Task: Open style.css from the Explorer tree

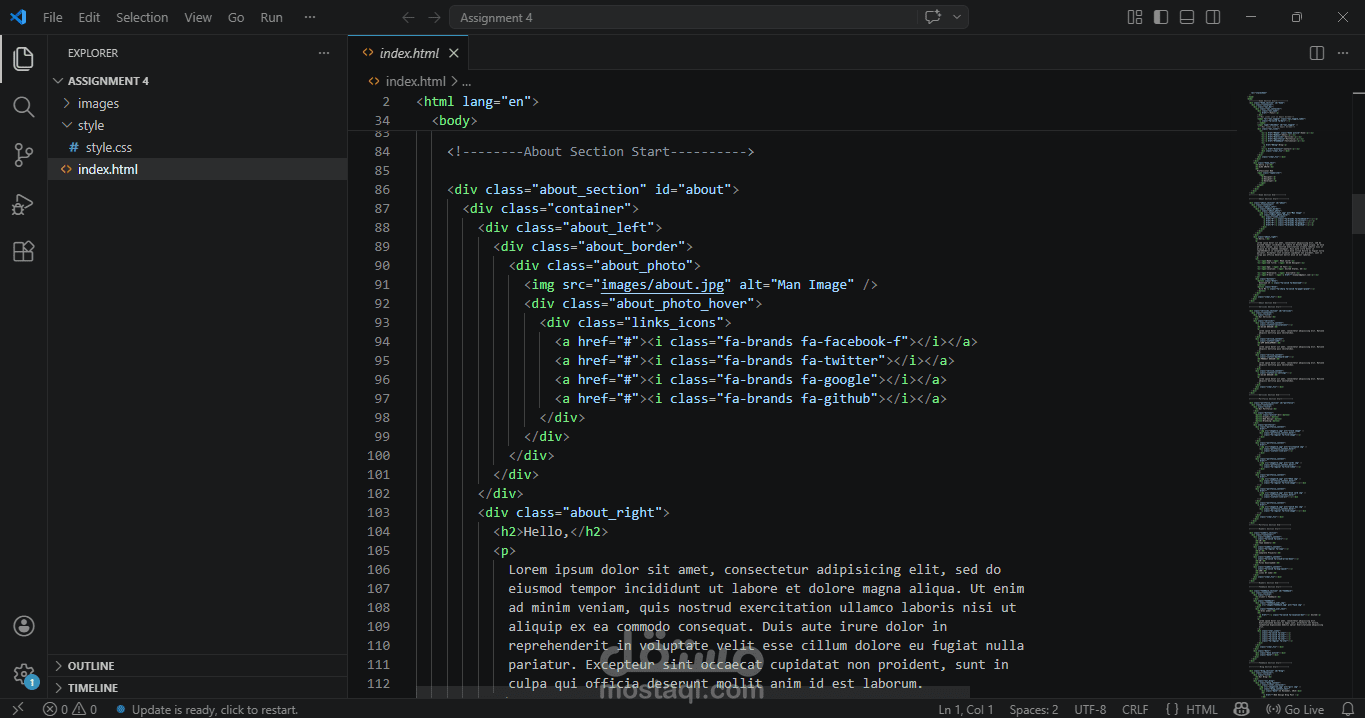Action: pos(108,147)
